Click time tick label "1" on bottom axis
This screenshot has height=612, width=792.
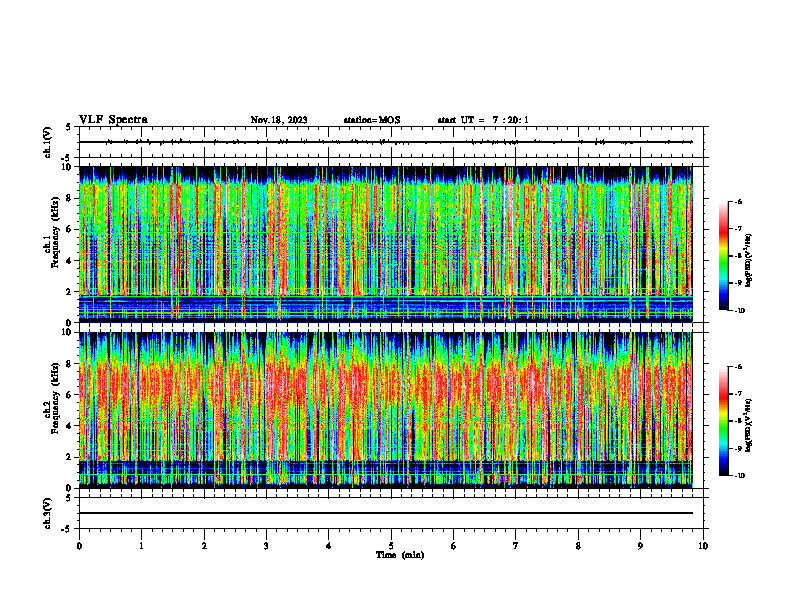(141, 546)
